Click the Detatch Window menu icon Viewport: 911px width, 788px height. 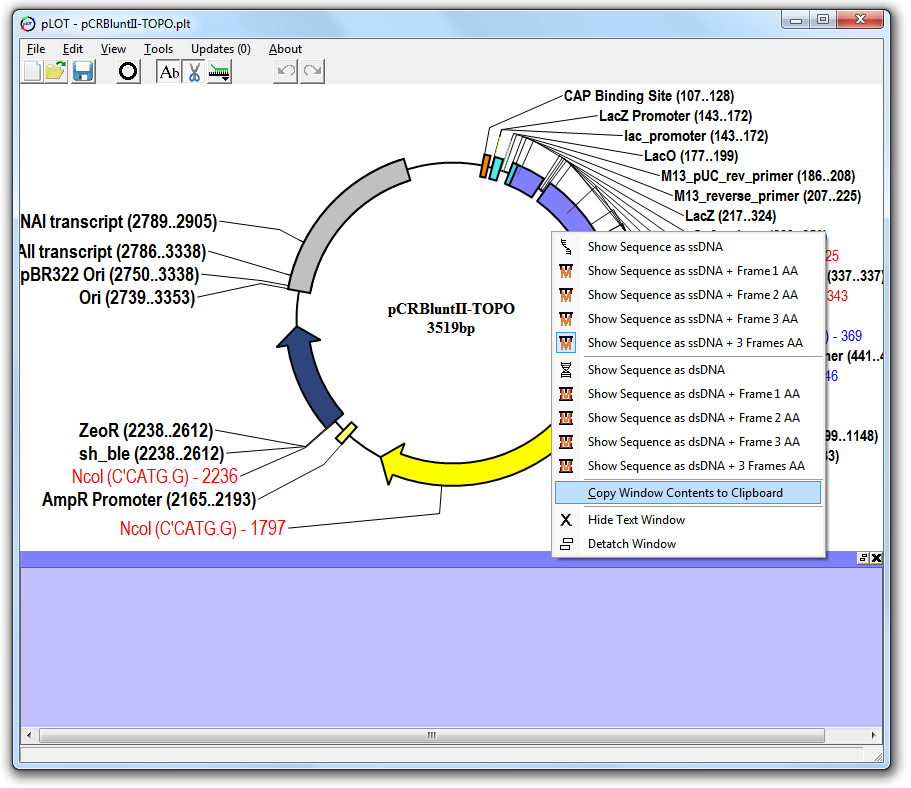pyautogui.click(x=566, y=544)
